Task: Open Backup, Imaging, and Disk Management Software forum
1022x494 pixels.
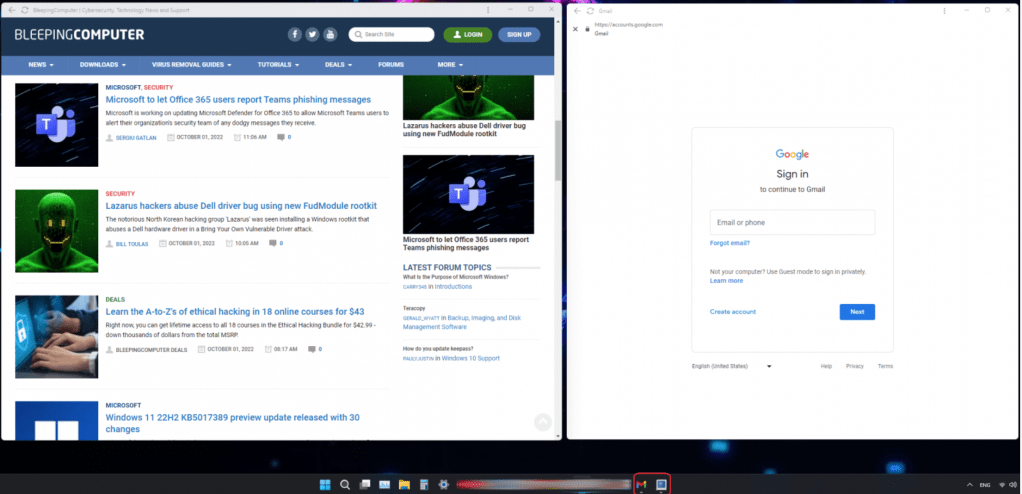Action: click(461, 323)
